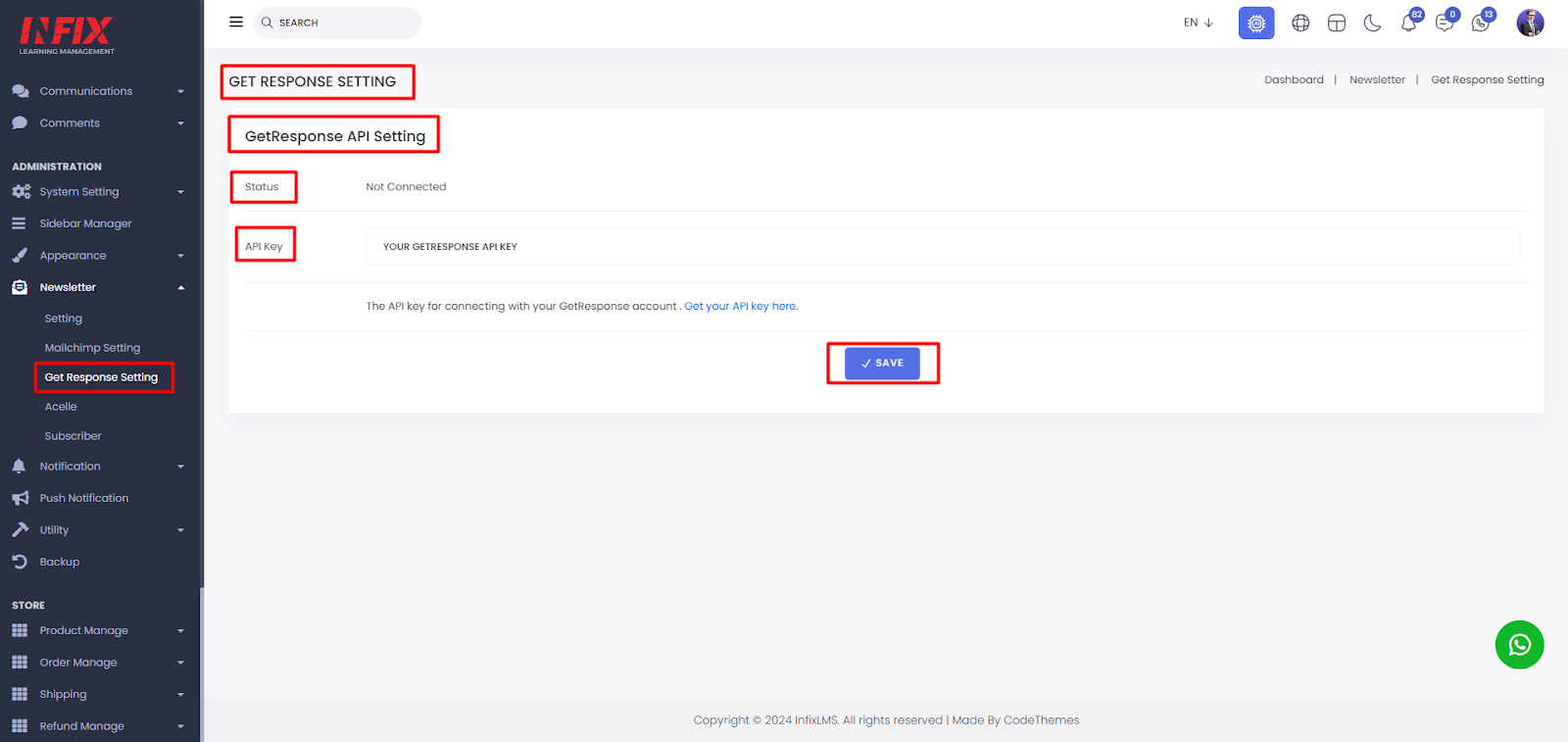Click into the top Search field
This screenshot has height=742, width=1568.
point(337,23)
